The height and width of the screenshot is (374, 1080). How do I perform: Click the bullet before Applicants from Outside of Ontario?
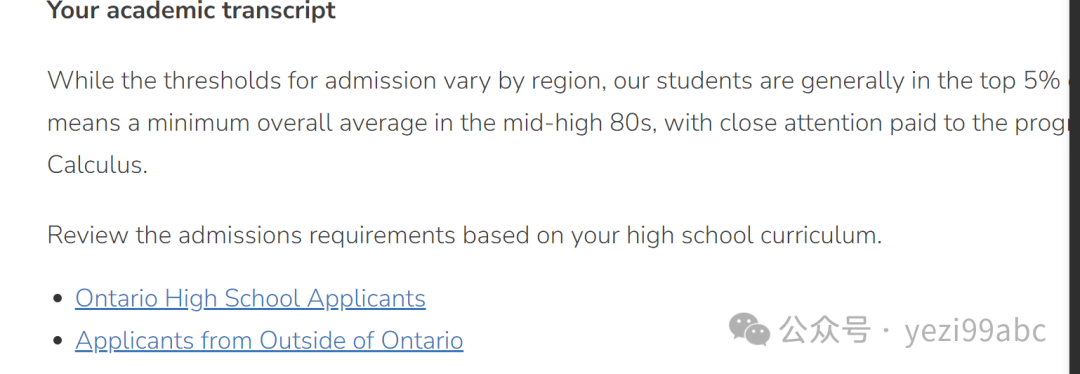(x=59, y=342)
